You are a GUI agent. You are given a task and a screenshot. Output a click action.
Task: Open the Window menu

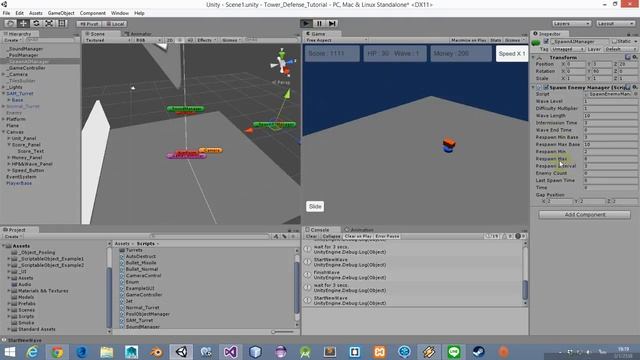point(120,13)
